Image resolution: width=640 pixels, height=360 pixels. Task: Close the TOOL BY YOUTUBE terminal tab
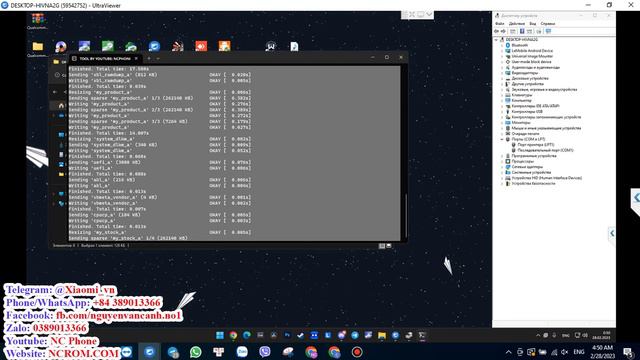[x=136, y=58]
